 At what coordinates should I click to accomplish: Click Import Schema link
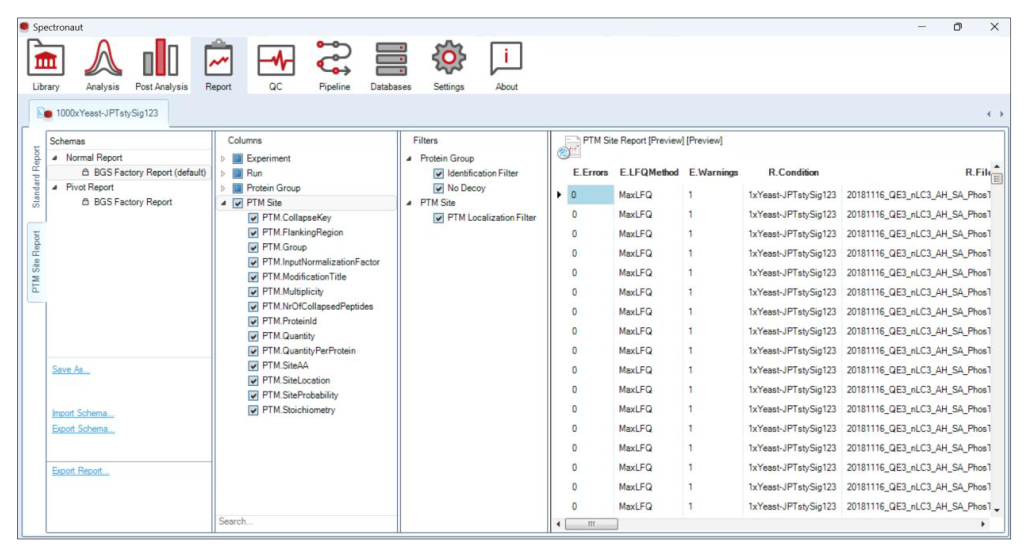83,413
